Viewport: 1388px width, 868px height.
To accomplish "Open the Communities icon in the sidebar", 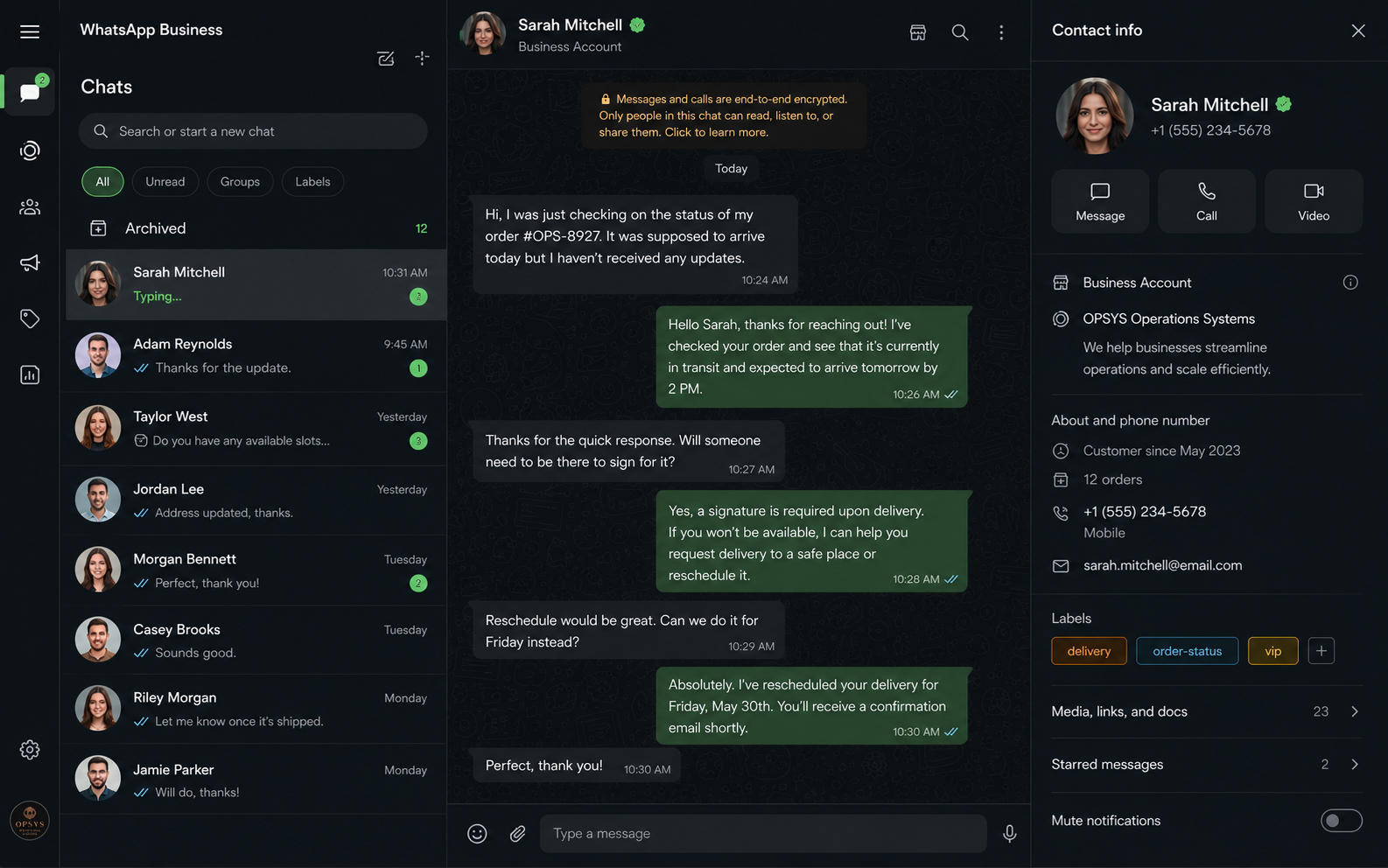I will [x=30, y=207].
